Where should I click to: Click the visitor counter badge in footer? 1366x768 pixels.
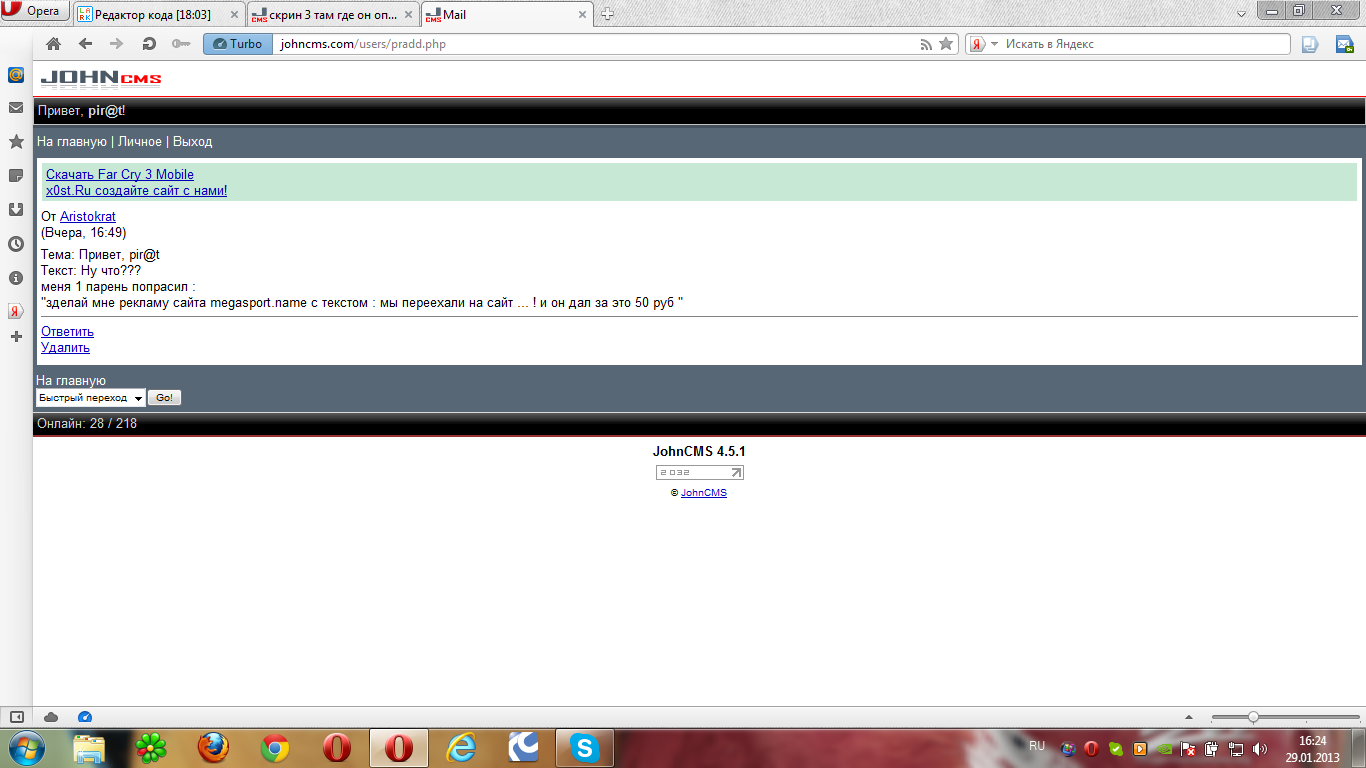coord(700,473)
